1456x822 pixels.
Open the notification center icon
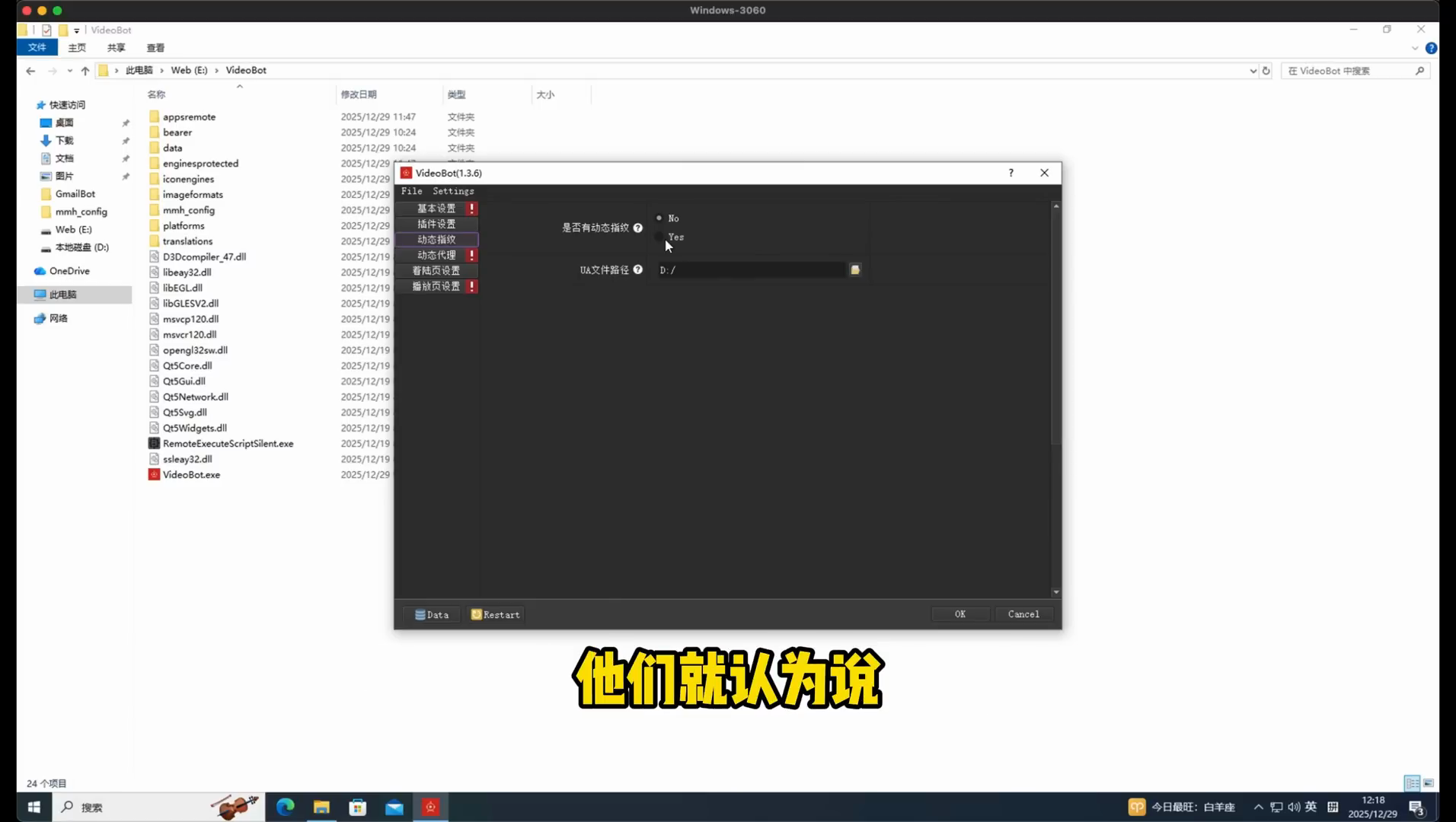(1416, 808)
